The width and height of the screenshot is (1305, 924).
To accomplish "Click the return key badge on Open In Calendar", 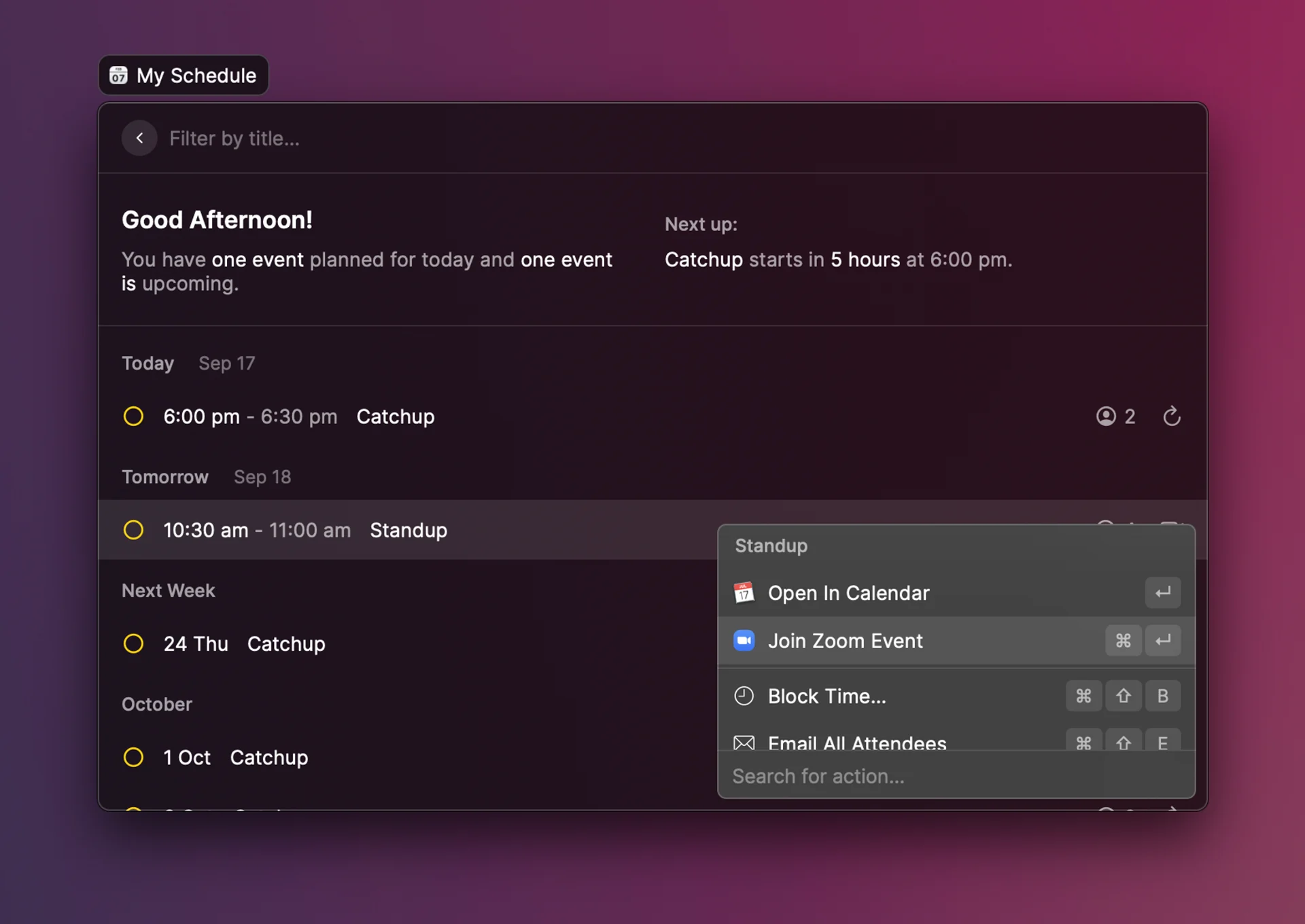I will 1162,592.
